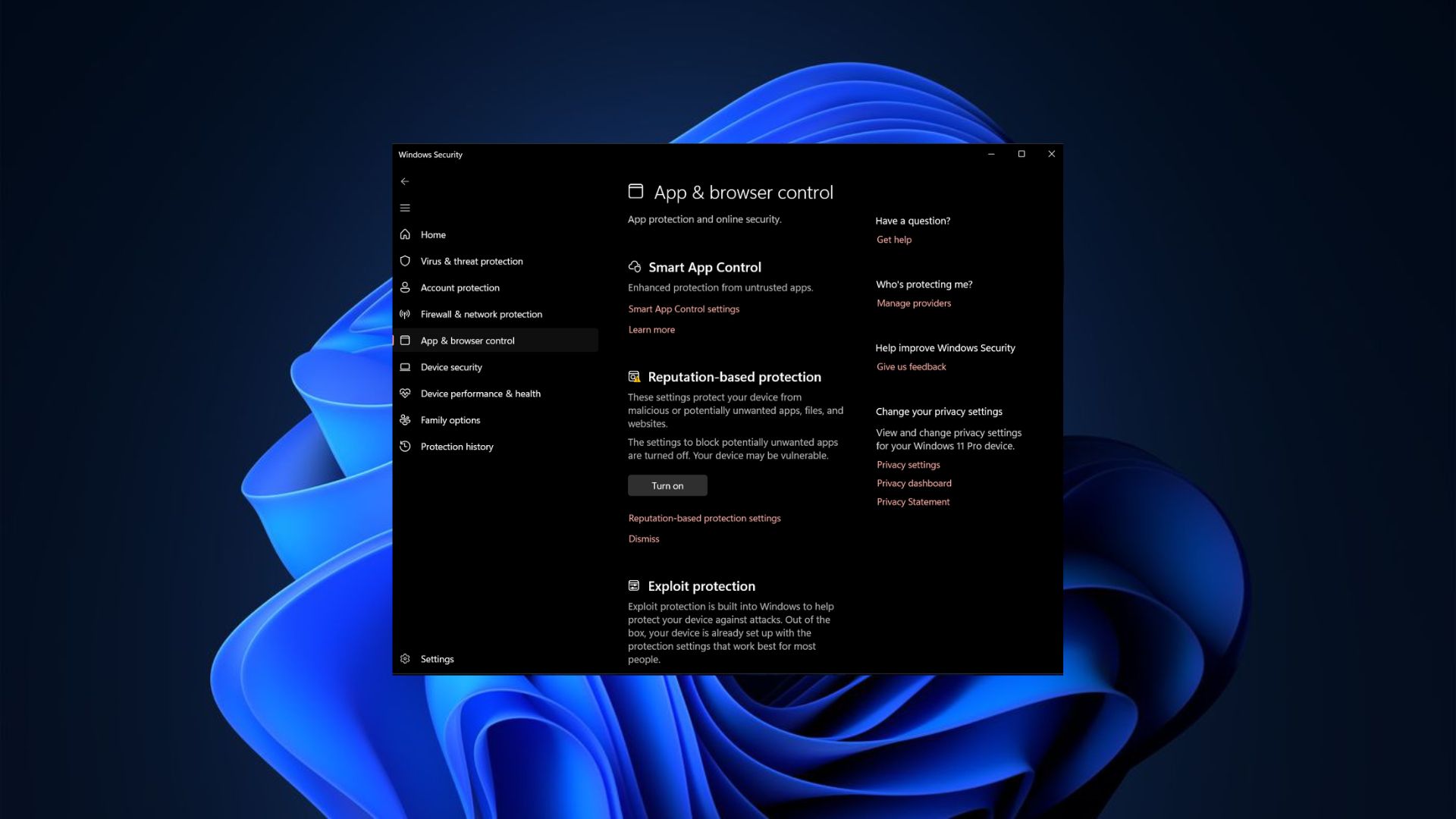The image size is (1456, 819).
Task: Click the Reputation-based protection warning icon
Action: (634, 377)
